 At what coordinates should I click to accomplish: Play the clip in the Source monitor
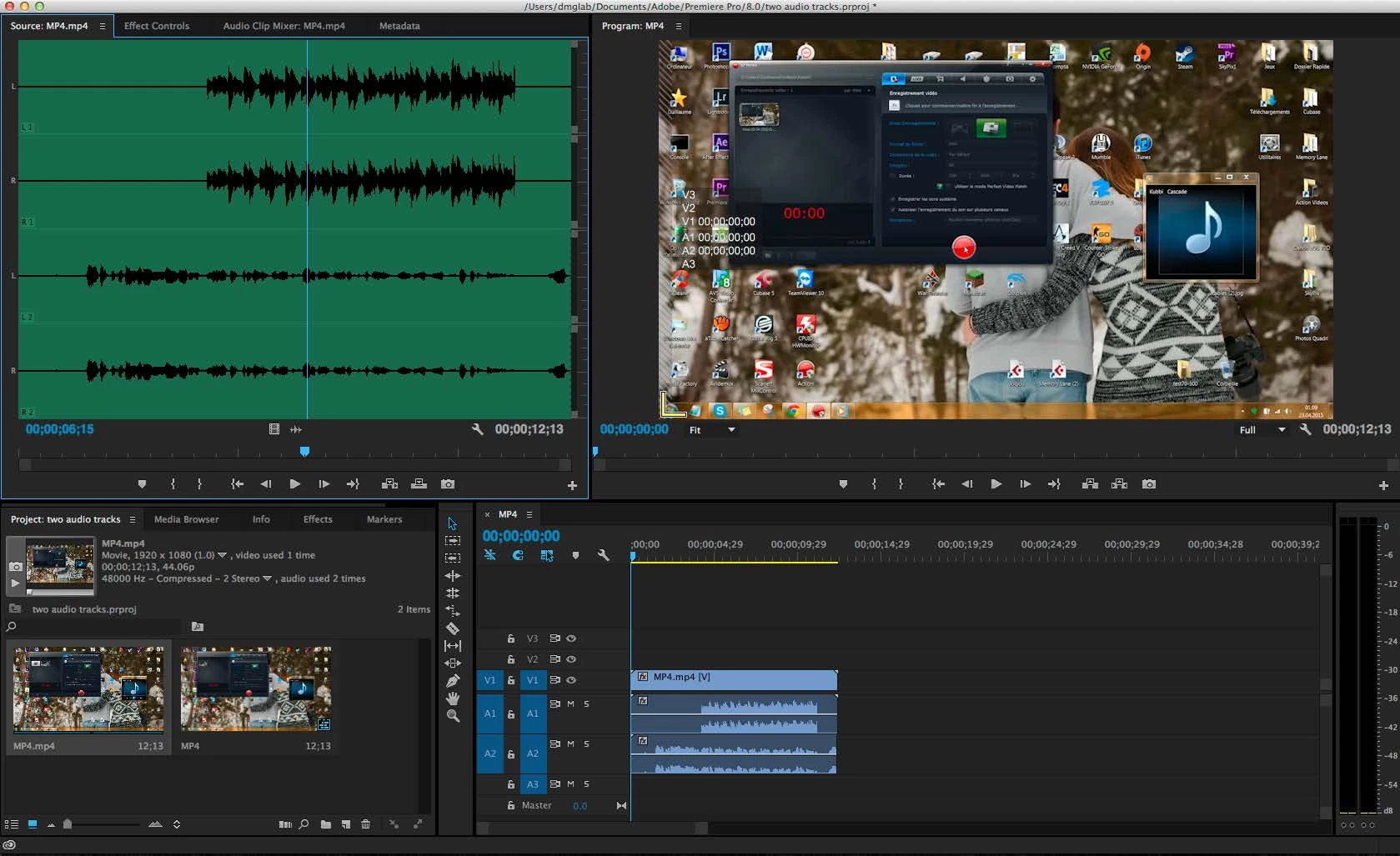294,484
